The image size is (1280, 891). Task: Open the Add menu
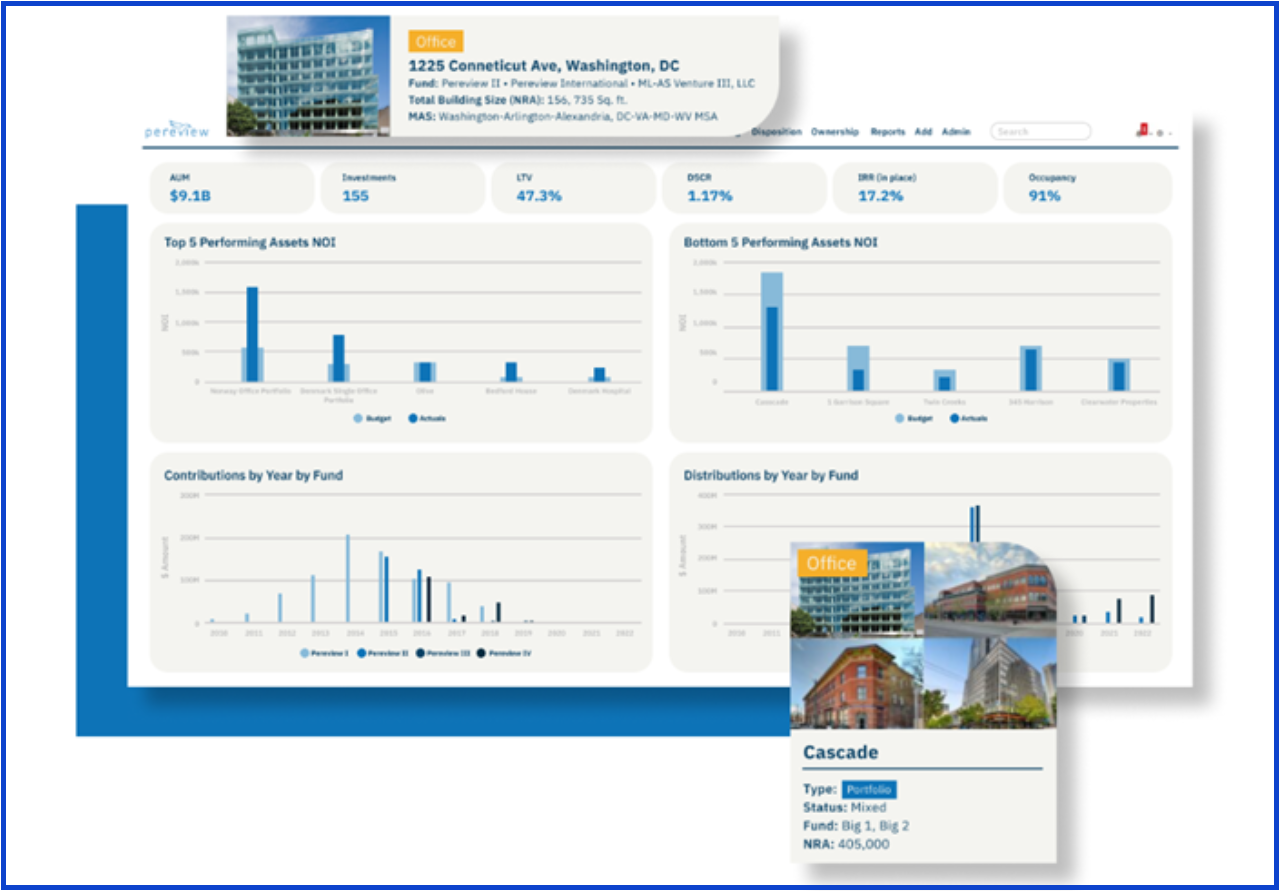923,132
